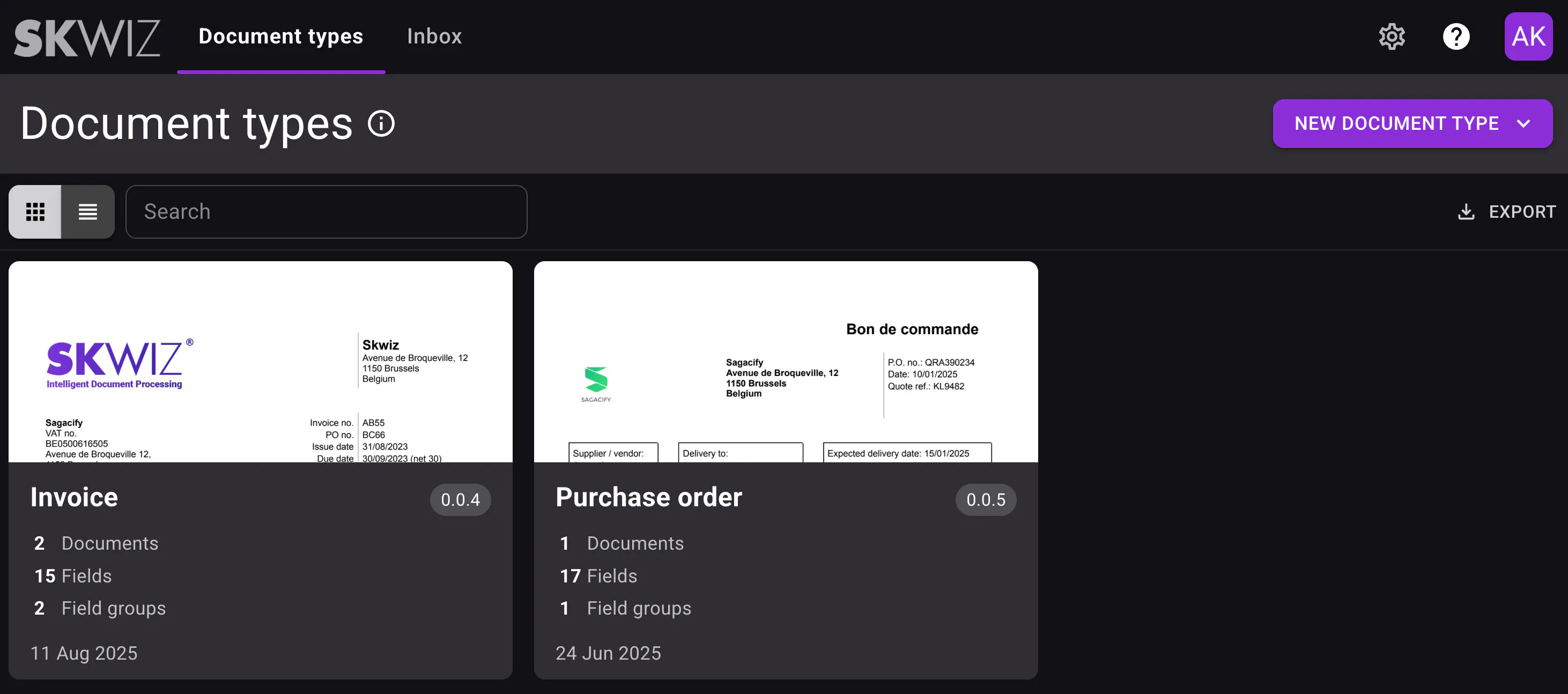Click the Invoice version badge 0.0.4

460,500
